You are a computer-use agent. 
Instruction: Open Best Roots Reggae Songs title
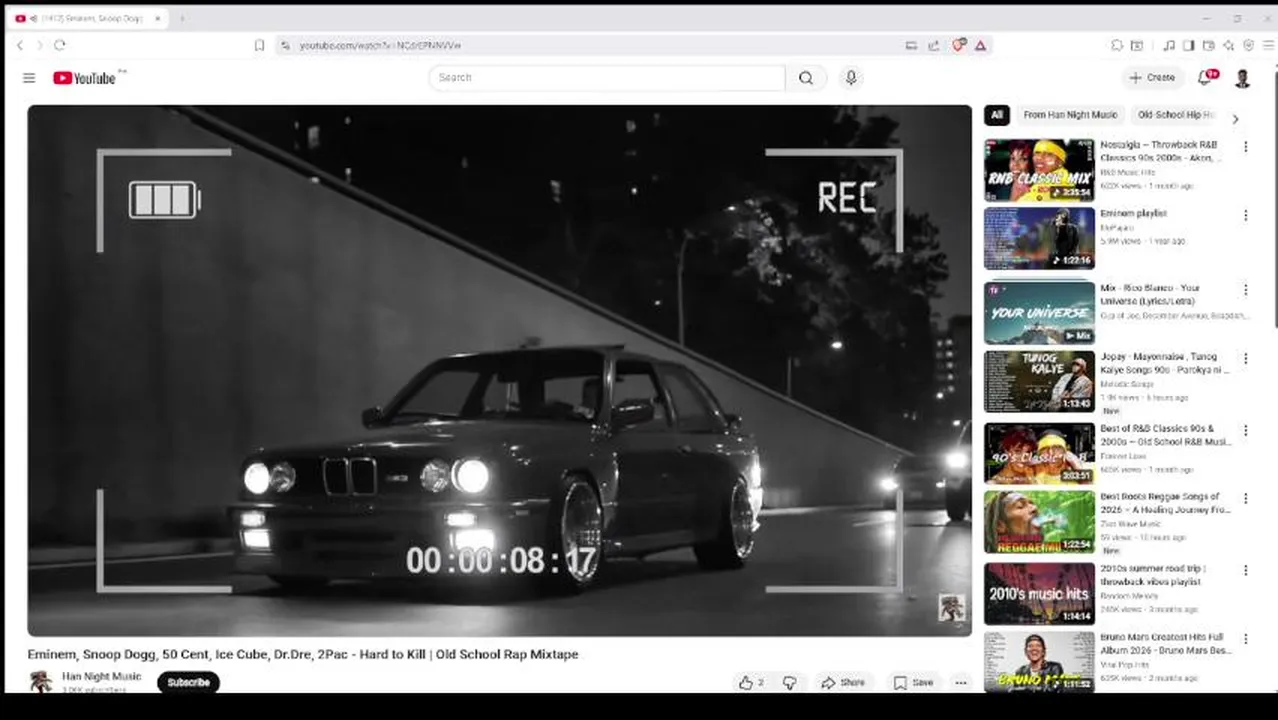pyautogui.click(x=1165, y=503)
